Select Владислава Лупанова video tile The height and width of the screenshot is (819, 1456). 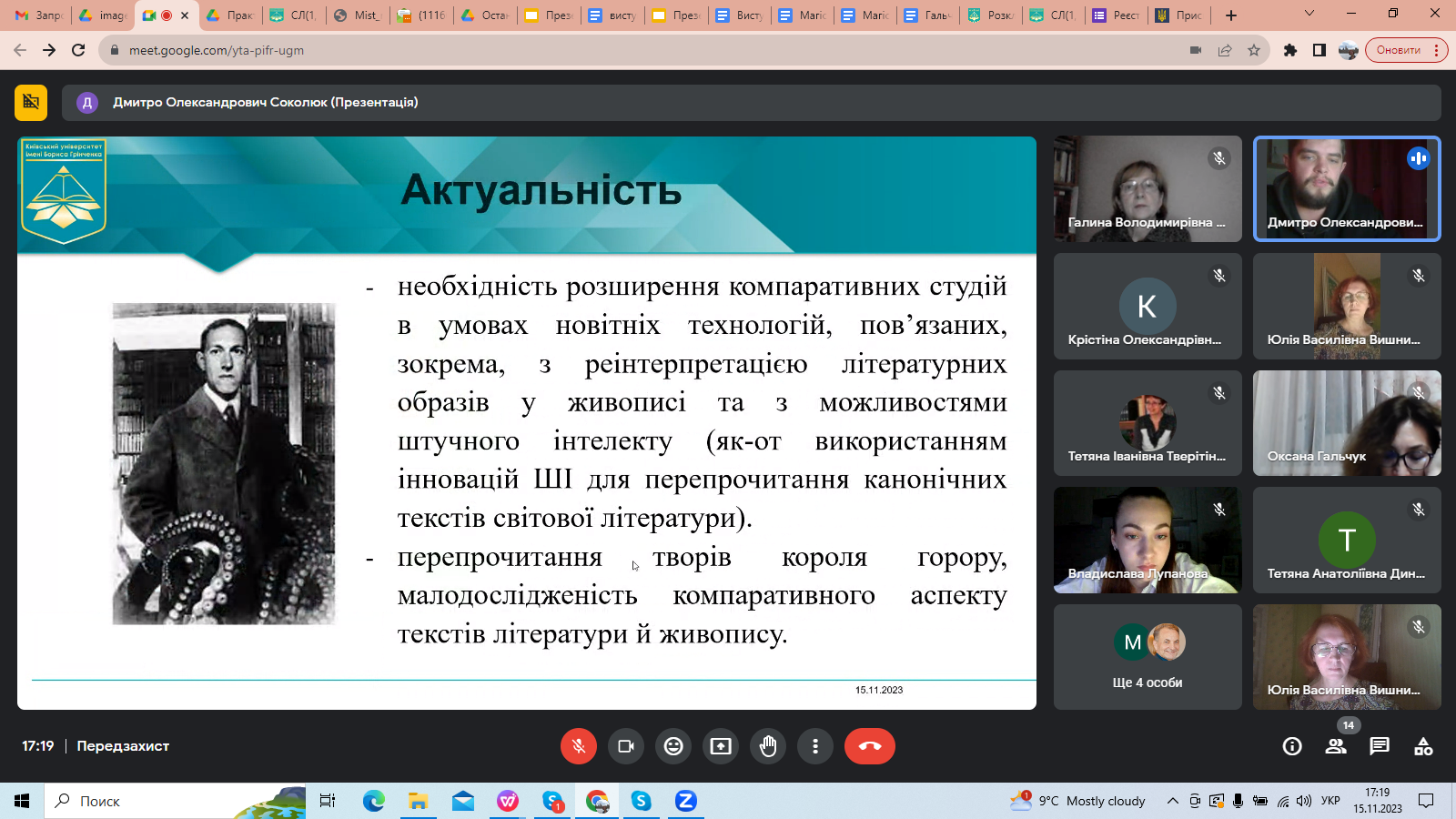1147,540
